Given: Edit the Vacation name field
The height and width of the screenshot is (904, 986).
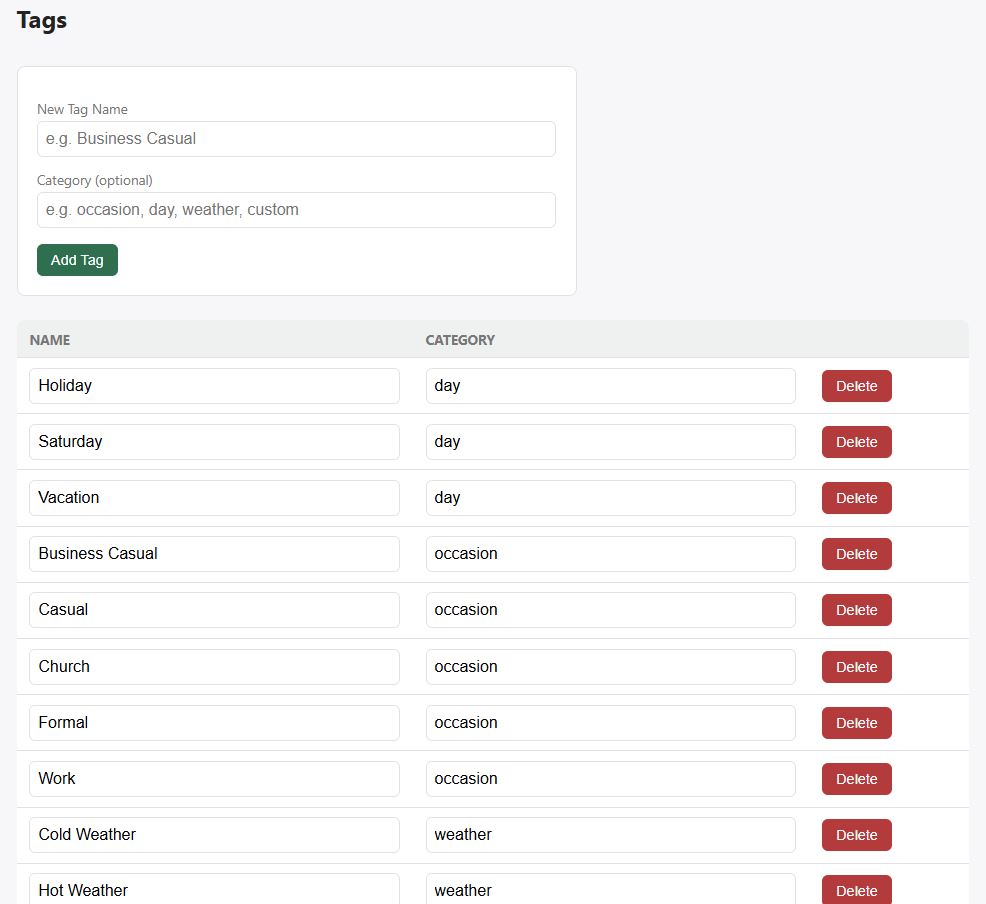Looking at the screenshot, I should [x=214, y=498].
